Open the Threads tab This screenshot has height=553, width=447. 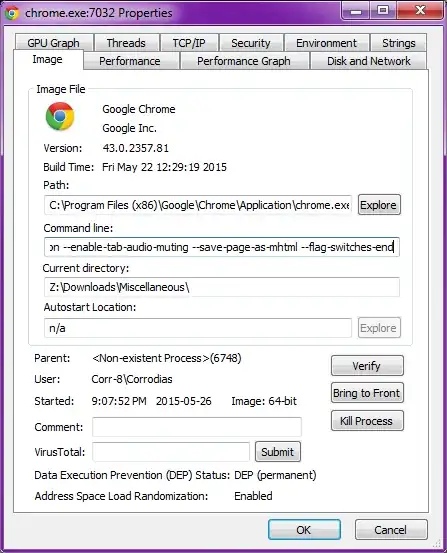(126, 43)
